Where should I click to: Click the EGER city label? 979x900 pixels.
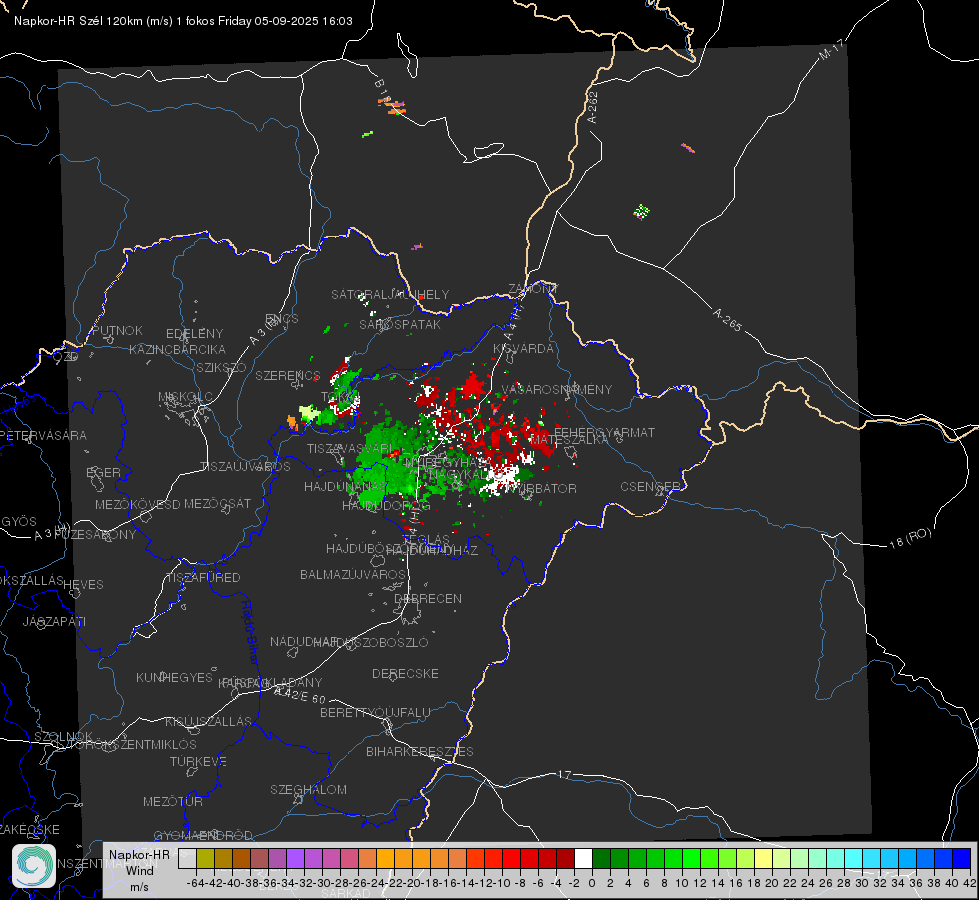[104, 473]
